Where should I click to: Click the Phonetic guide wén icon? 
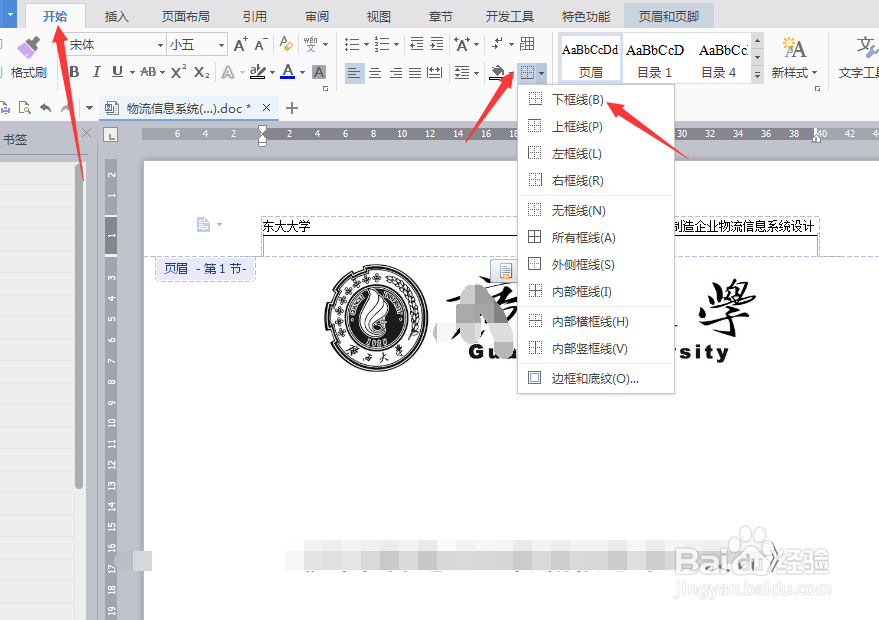pos(311,44)
